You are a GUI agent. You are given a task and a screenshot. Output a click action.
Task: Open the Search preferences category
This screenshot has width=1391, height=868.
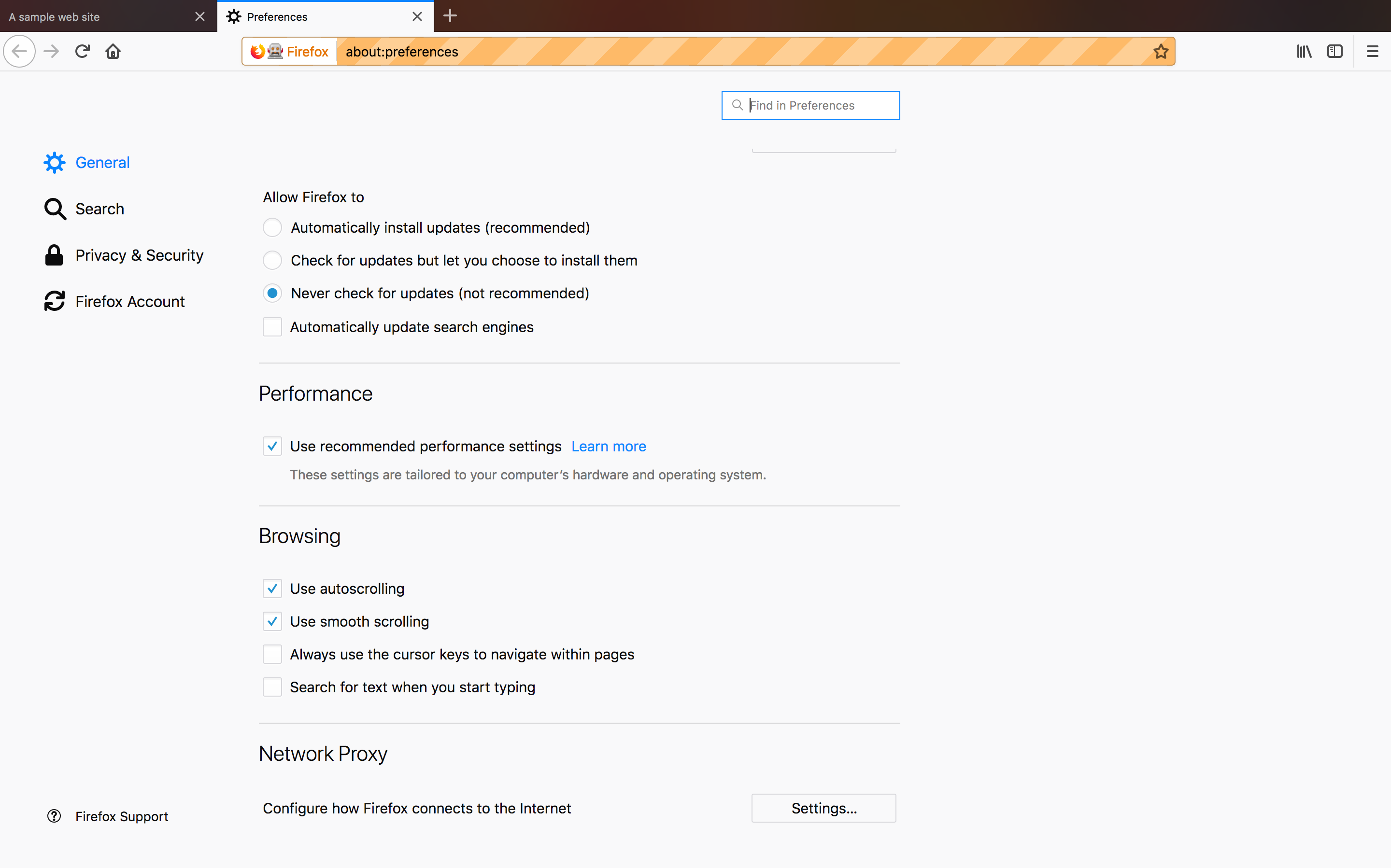tap(99, 209)
